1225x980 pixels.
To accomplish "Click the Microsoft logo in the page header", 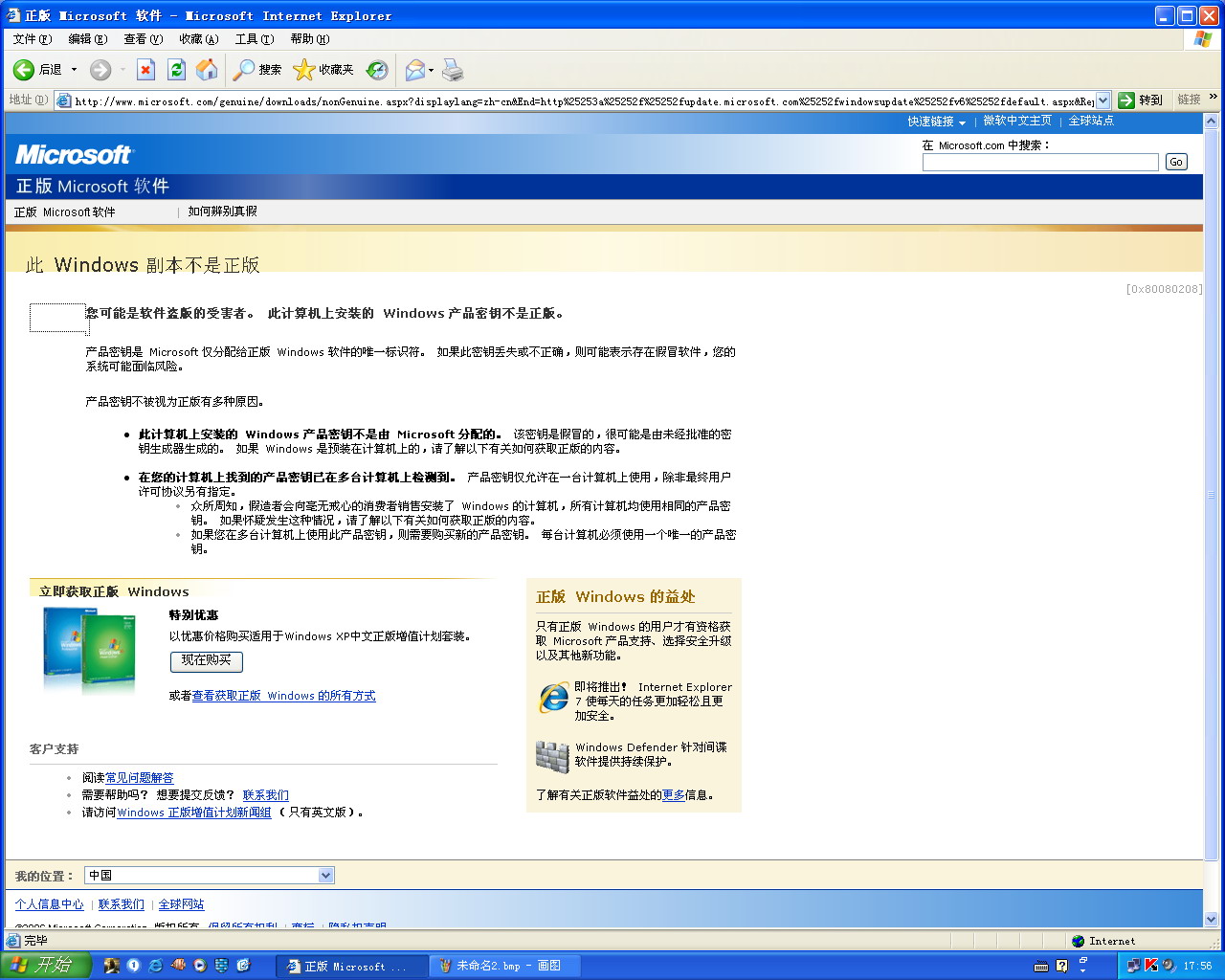I will [x=74, y=154].
